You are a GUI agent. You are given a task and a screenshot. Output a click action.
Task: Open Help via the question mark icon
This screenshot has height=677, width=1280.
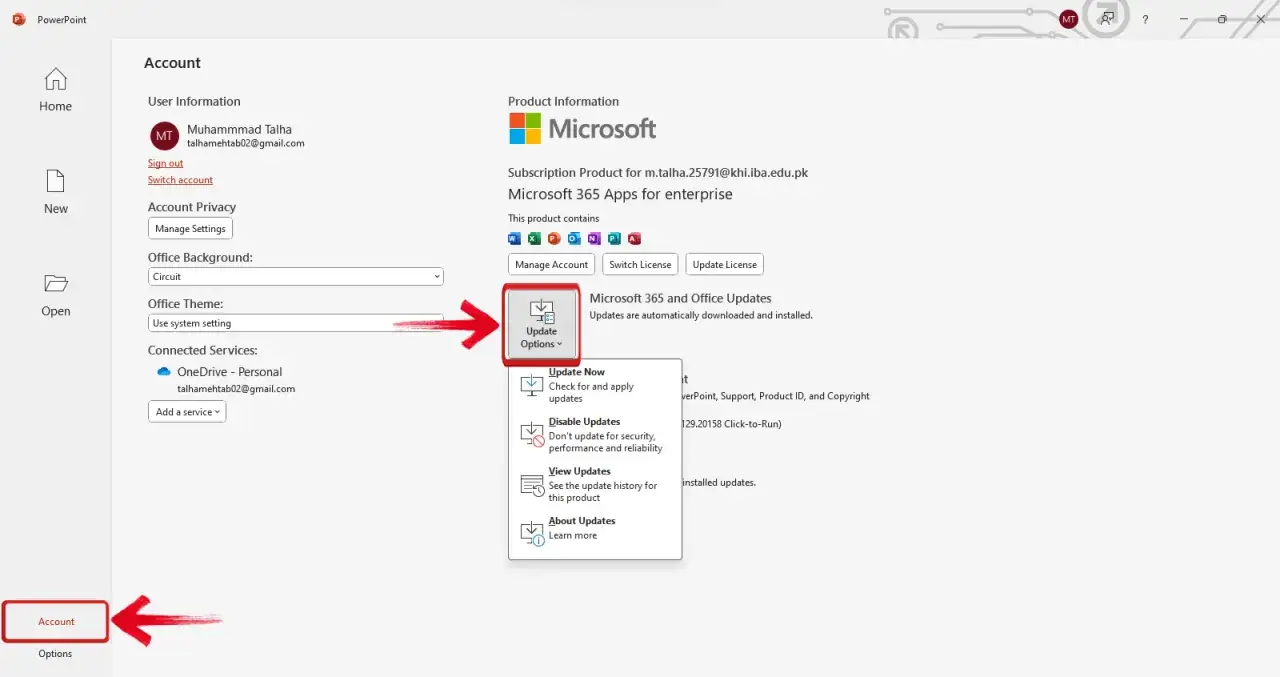(1145, 19)
